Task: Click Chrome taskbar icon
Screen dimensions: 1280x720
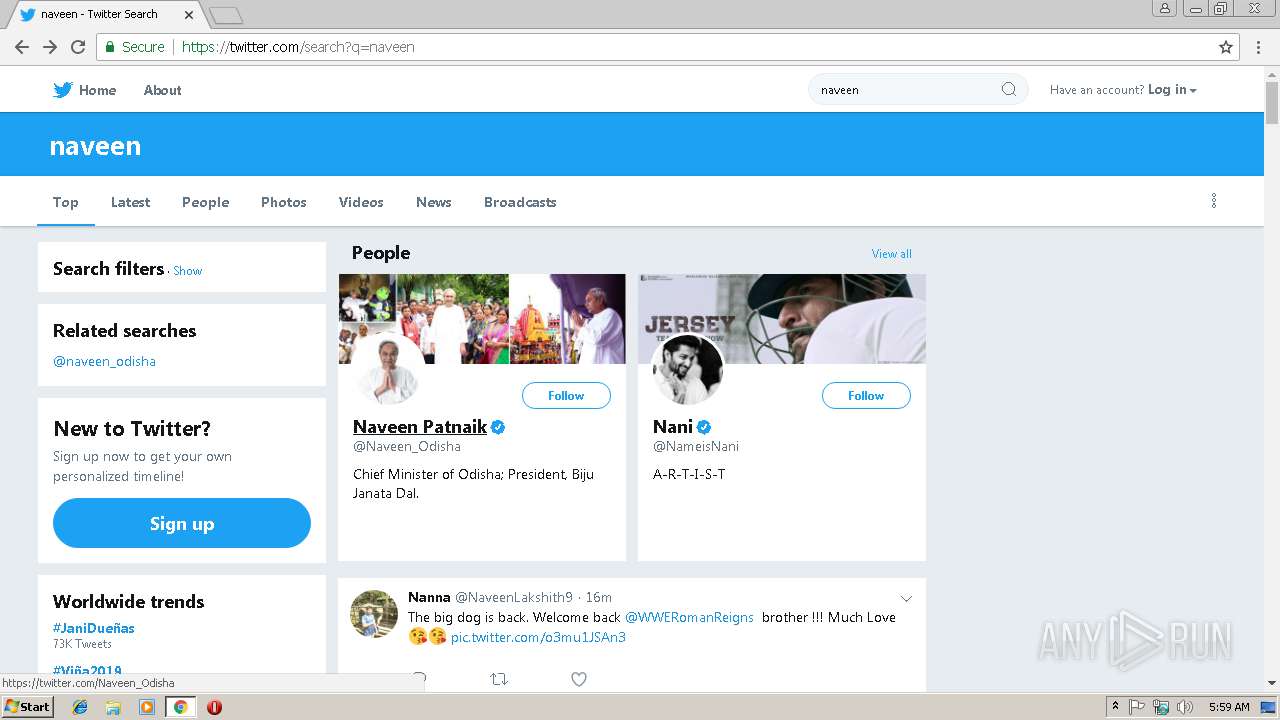Action: 180,707
